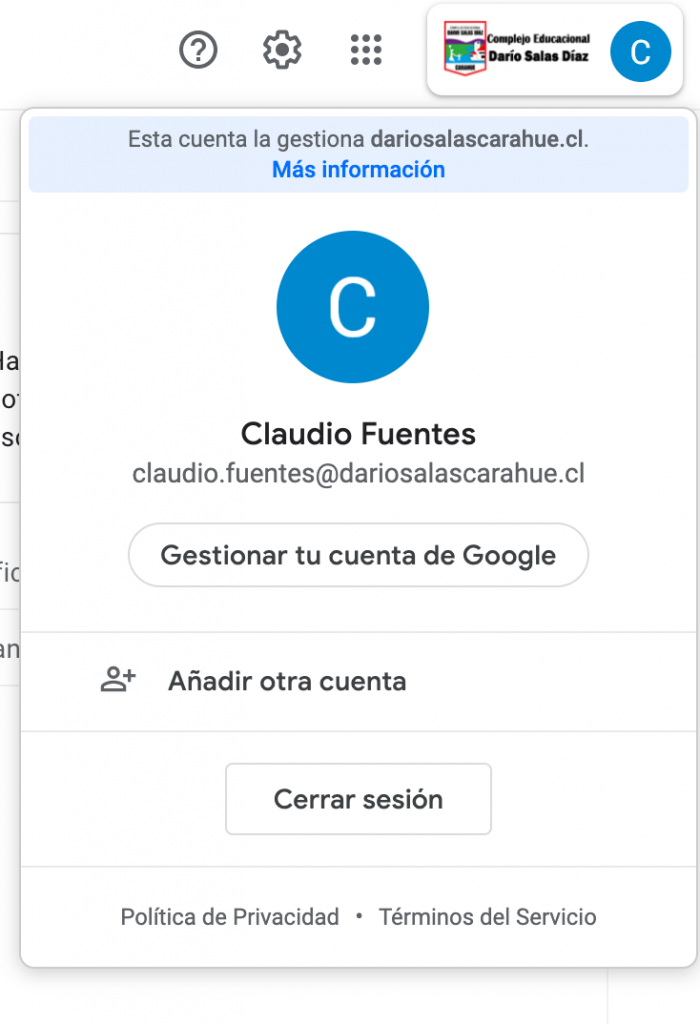Image resolution: width=700 pixels, height=1024 pixels.
Task: Click Gestionar tu cuenta de Google button
Action: point(358,555)
